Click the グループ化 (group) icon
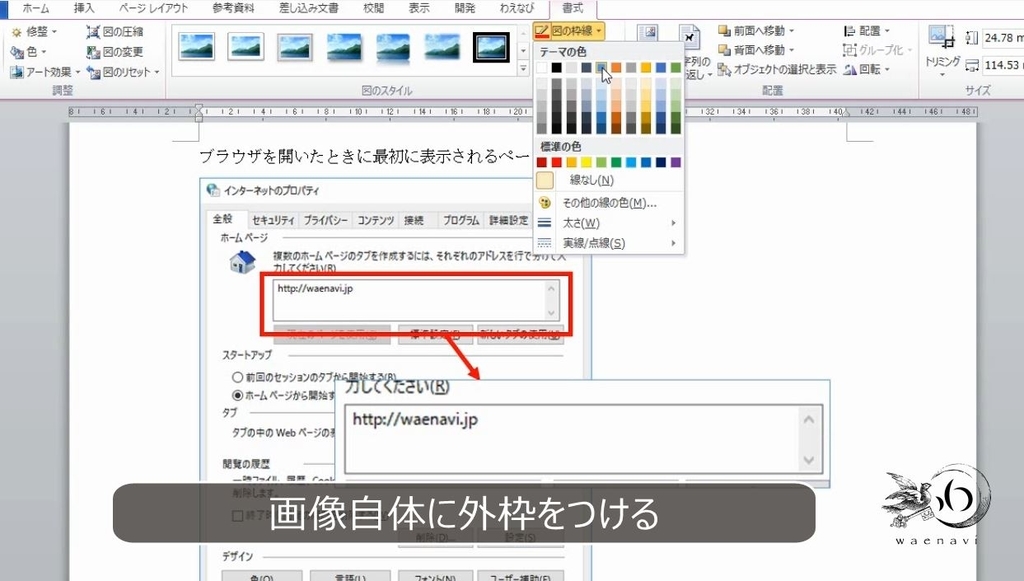1024x581 pixels. (849, 50)
